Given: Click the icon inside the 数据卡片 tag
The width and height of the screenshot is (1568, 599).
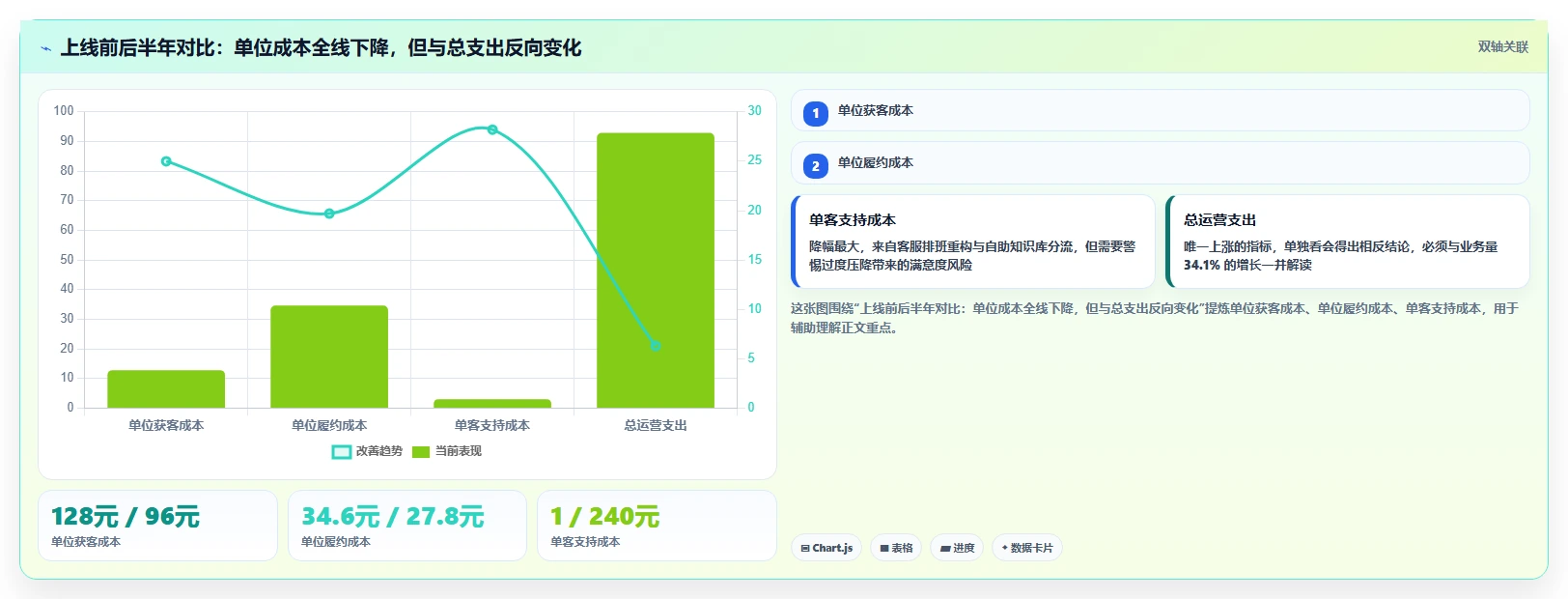Looking at the screenshot, I should pyautogui.click(x=1004, y=548).
